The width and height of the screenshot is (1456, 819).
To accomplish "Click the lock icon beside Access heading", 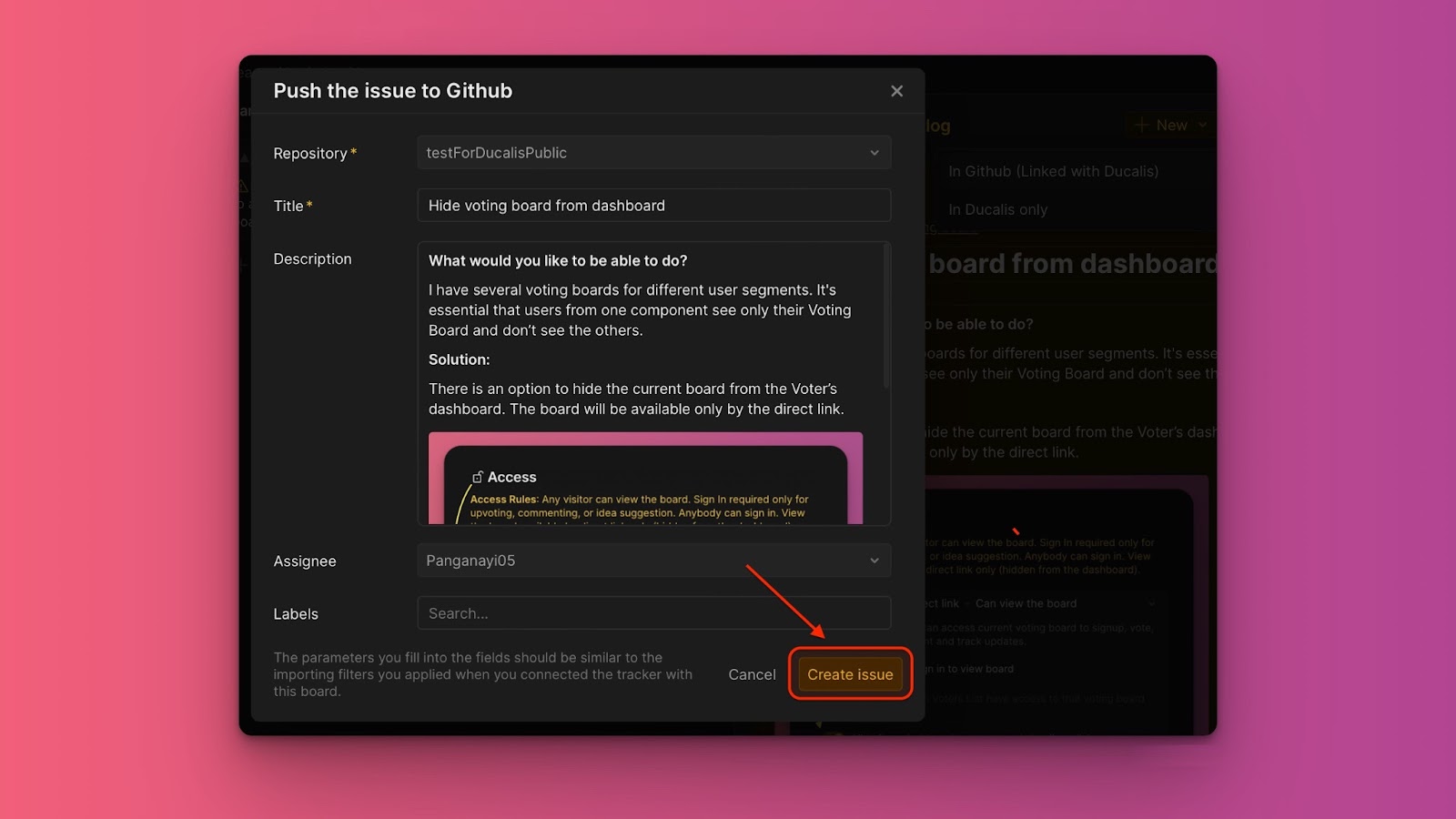I will 477,477.
